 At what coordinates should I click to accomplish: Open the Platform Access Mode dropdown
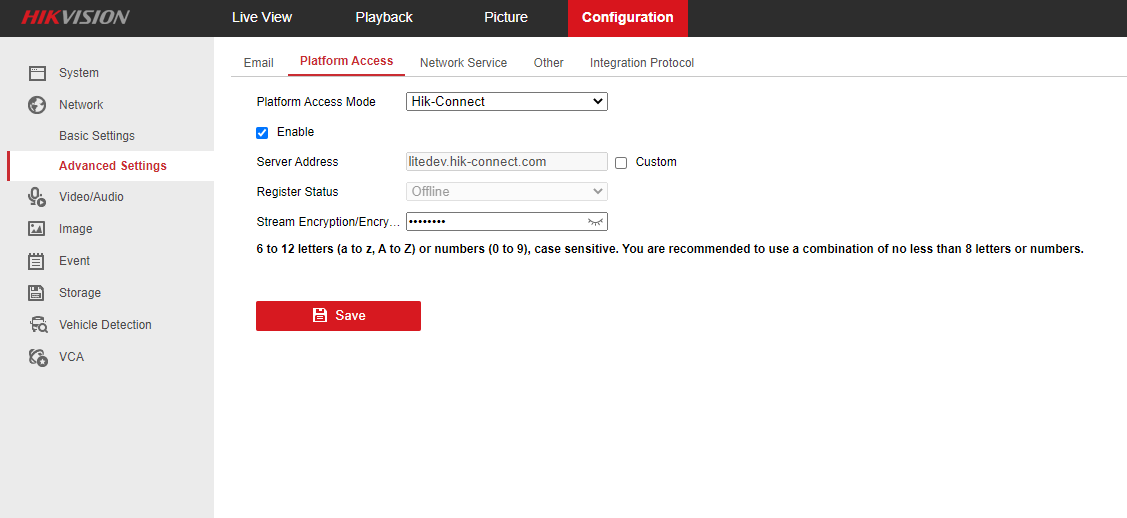(x=506, y=101)
